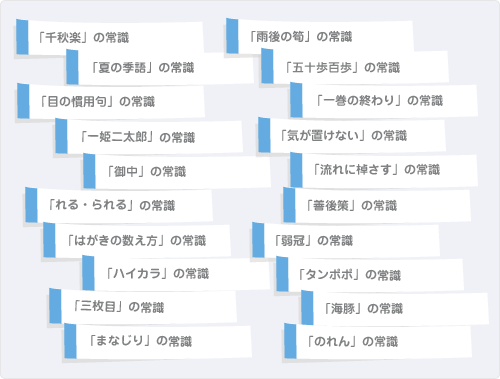Click 「のれん」の常識 entry
The height and width of the screenshot is (379, 500).
click(x=378, y=341)
